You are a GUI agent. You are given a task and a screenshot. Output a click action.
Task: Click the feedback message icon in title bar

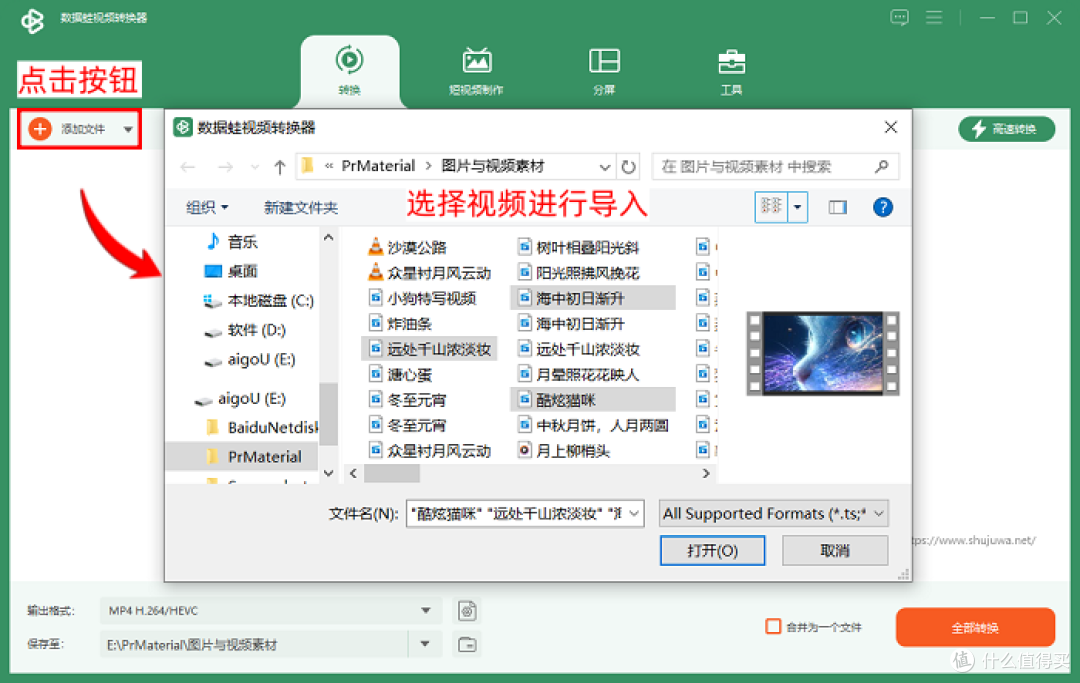pos(899,17)
